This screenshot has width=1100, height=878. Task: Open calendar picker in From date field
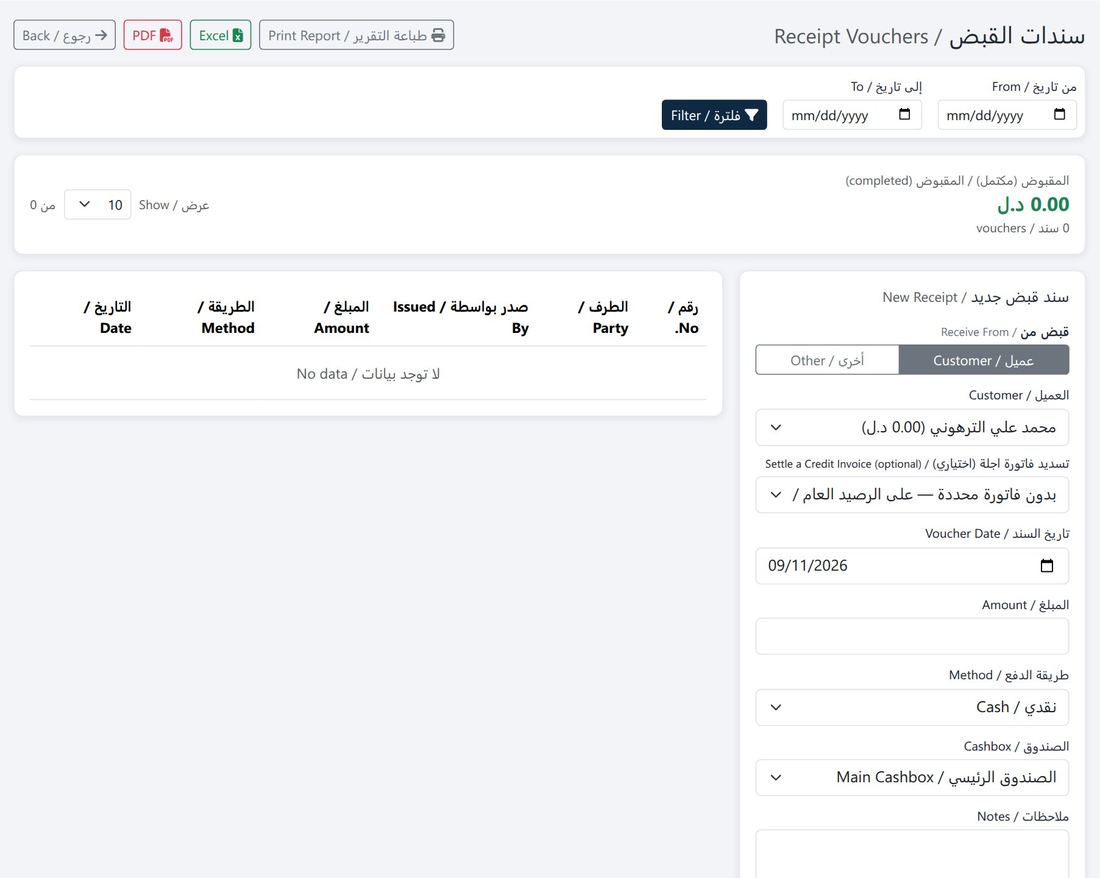(1059, 114)
